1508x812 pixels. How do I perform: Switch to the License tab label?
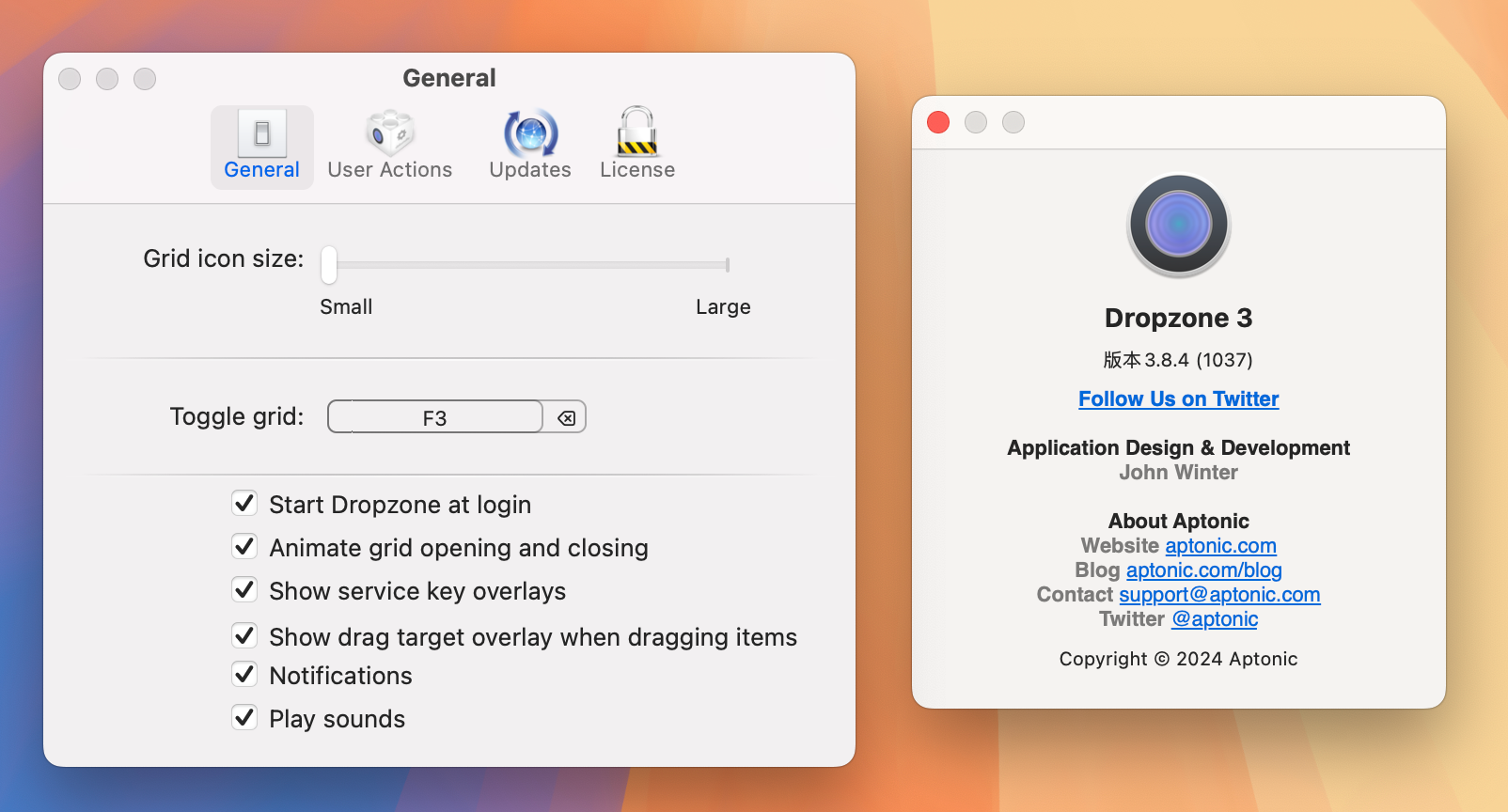coord(637,170)
